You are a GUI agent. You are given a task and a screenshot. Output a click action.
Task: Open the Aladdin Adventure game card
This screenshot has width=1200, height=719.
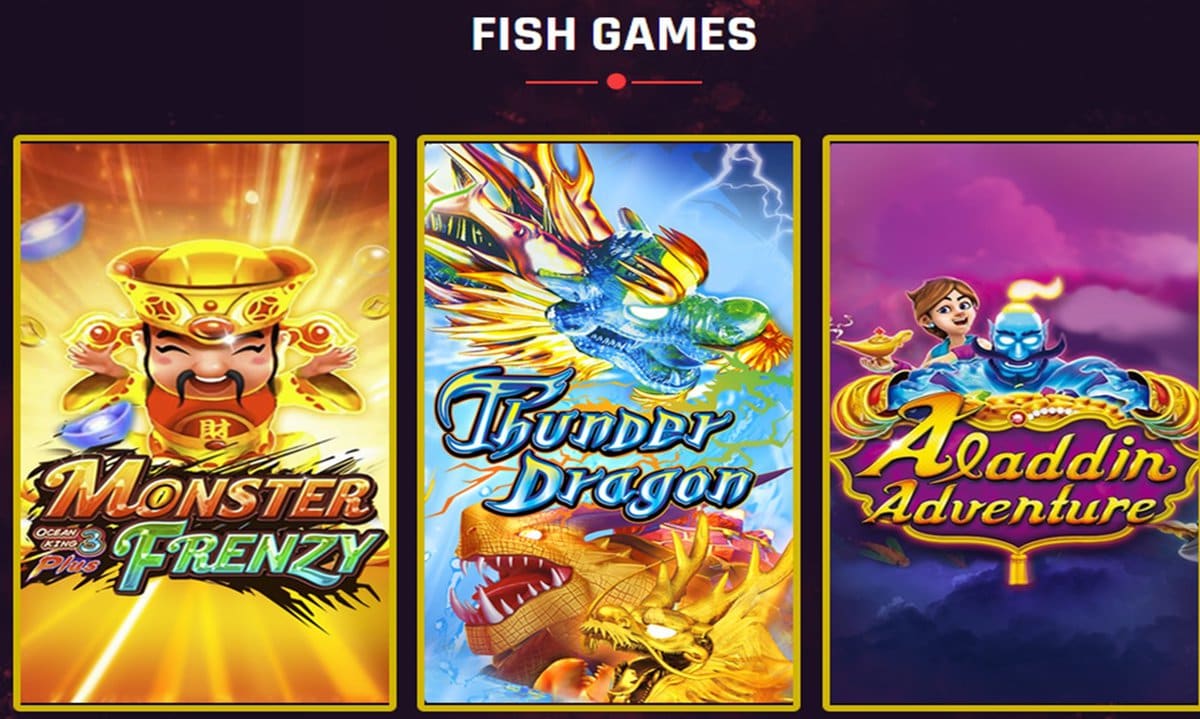[1012, 422]
